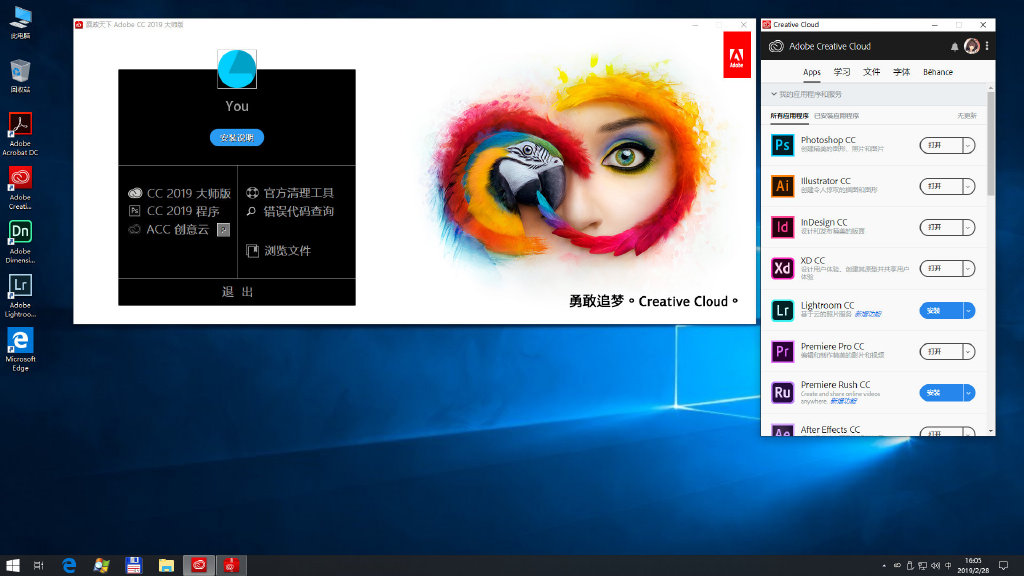This screenshot has width=1024, height=576.
Task: Select the InDesign CC Id icon
Action: 783,227
